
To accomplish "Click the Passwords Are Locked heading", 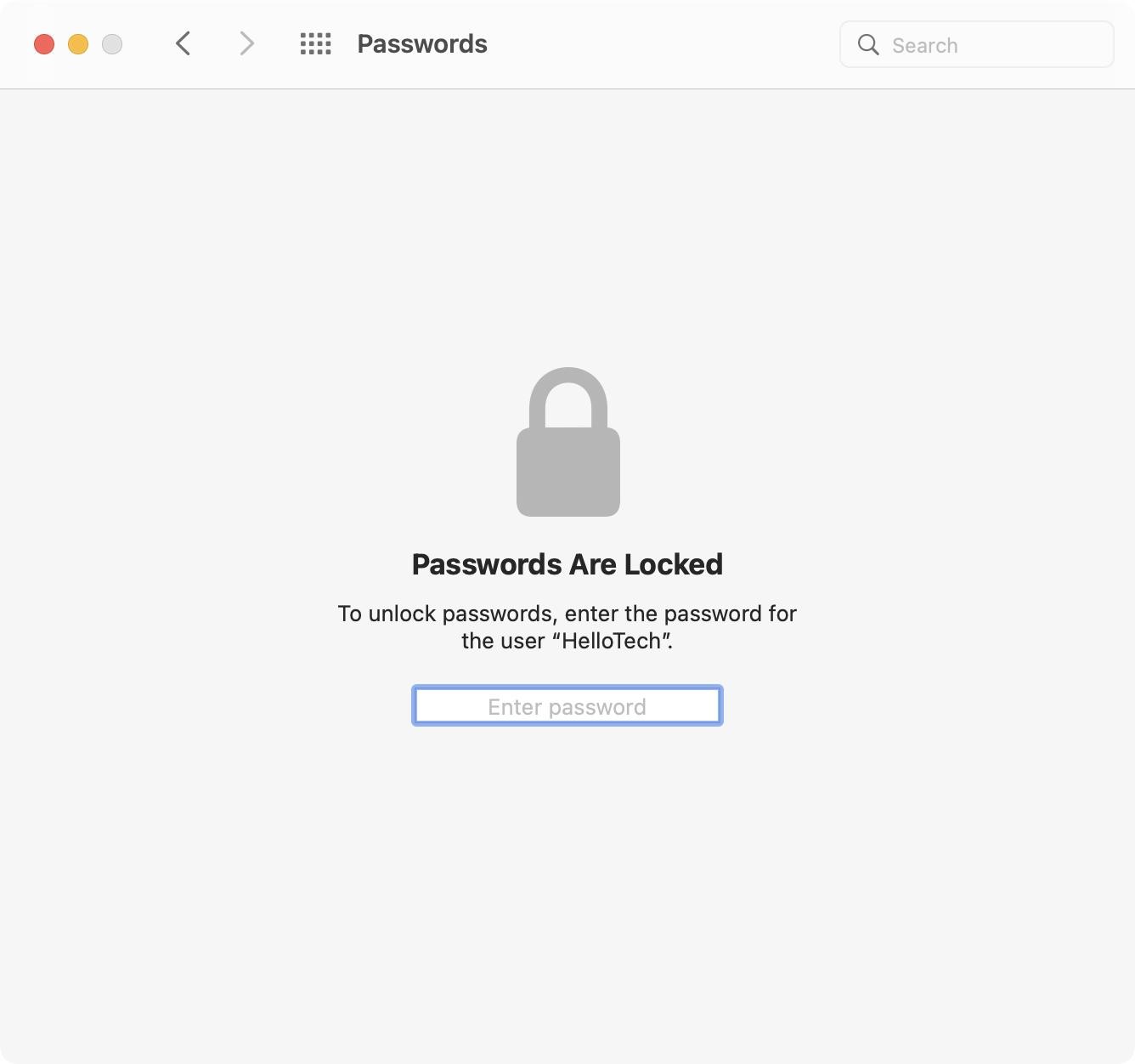I will point(567,563).
